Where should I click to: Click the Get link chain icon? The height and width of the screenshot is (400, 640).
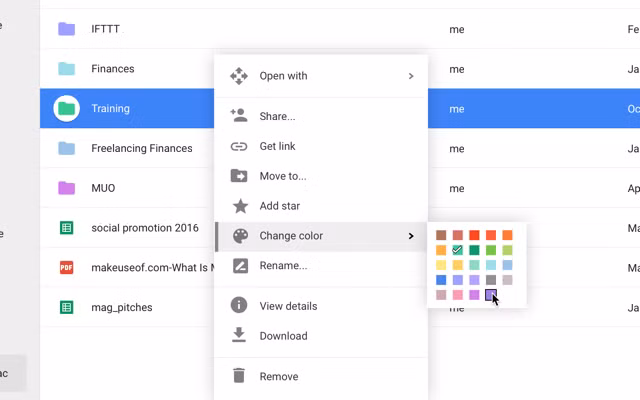[239, 146]
